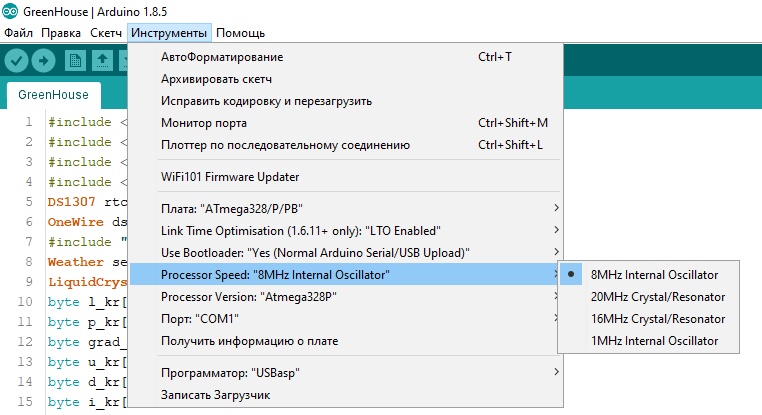
Task: Click Записать Загрузчик
Action: point(346,395)
